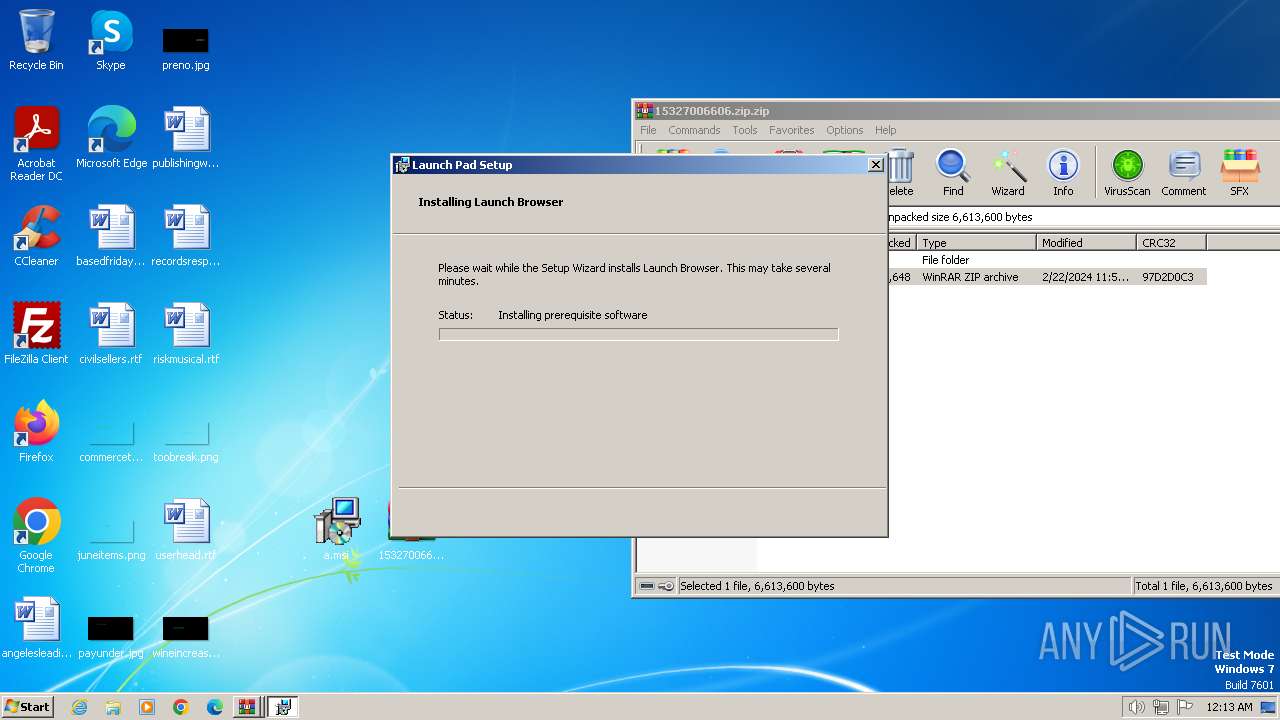
Task: Close the Launch Pad Setup dialog
Action: click(x=875, y=165)
